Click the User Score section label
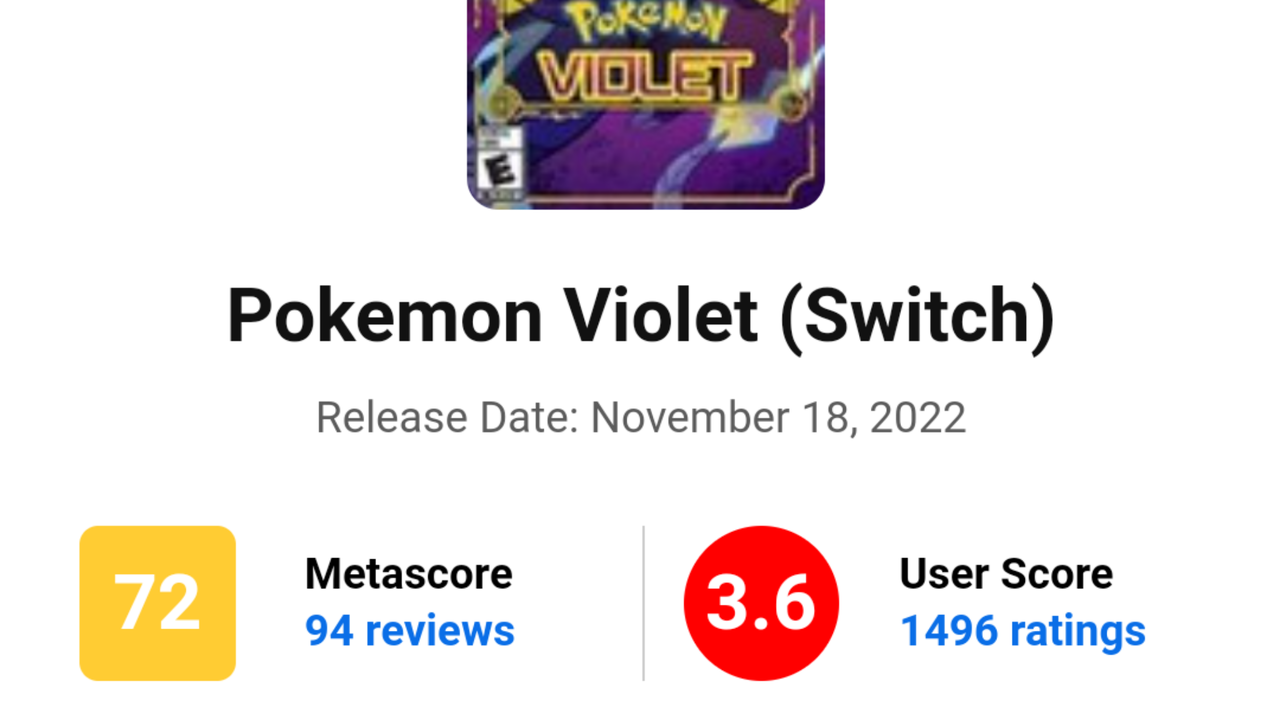This screenshot has height=720, width=1280. (1006, 574)
